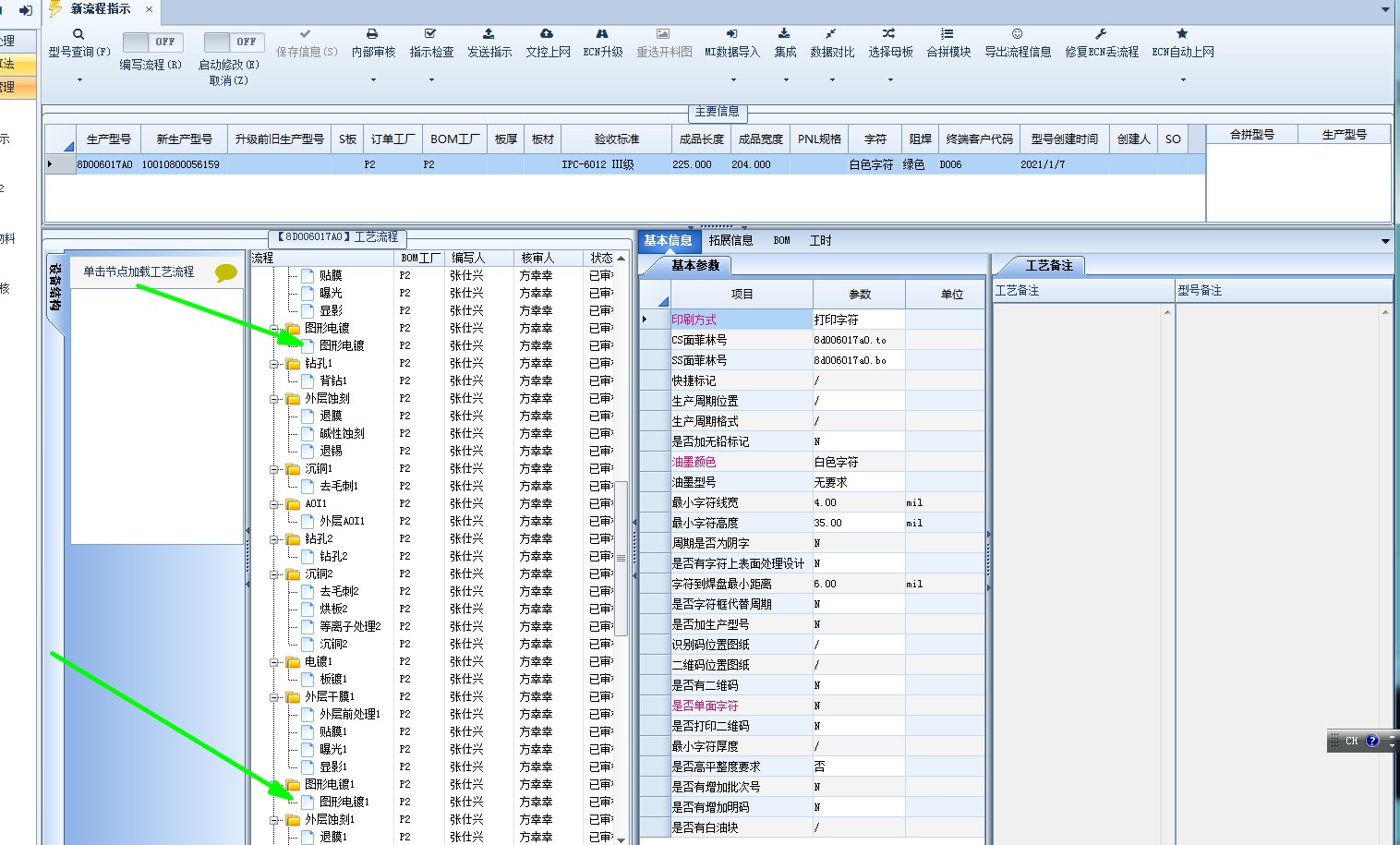Click the folder icon of 图形电镀1
The height and width of the screenshot is (845, 1400).
(x=293, y=784)
